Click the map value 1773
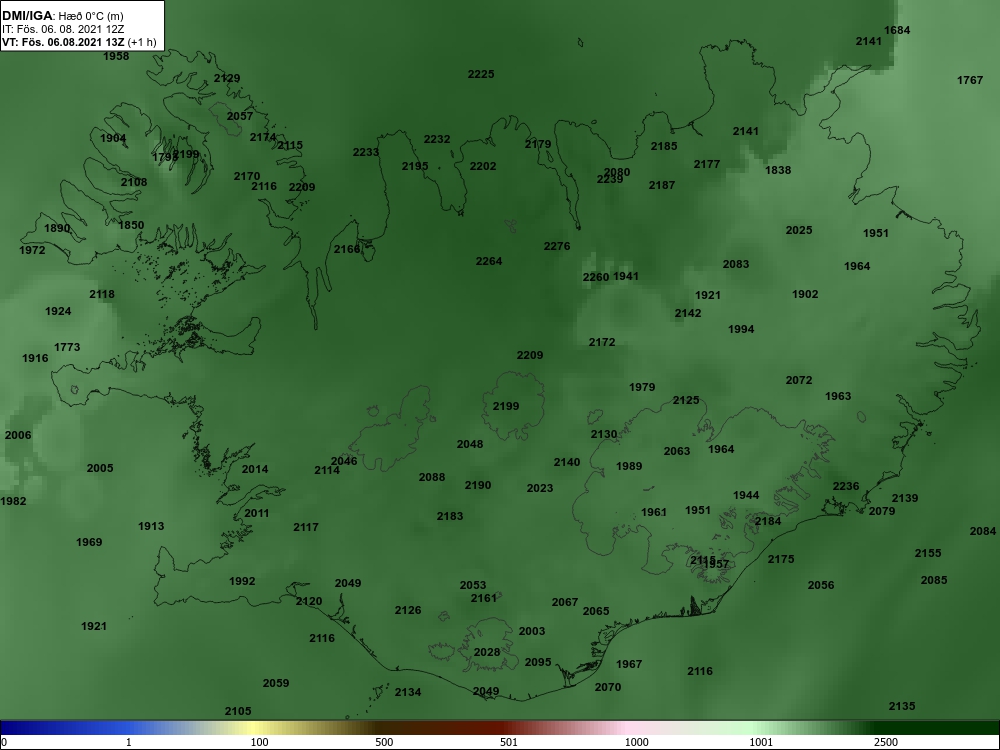 coord(67,347)
